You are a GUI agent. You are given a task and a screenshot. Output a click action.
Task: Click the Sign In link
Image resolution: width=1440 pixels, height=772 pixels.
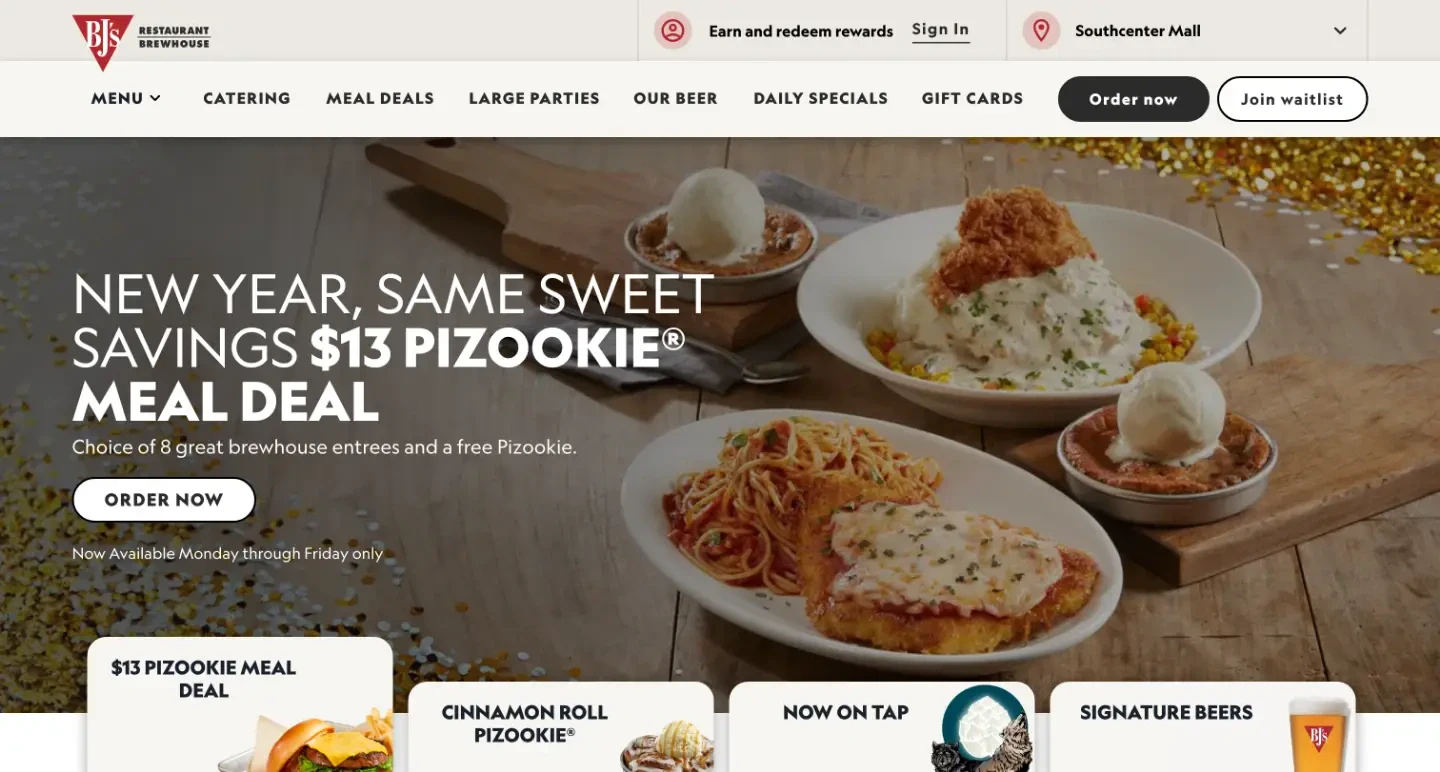tap(941, 30)
